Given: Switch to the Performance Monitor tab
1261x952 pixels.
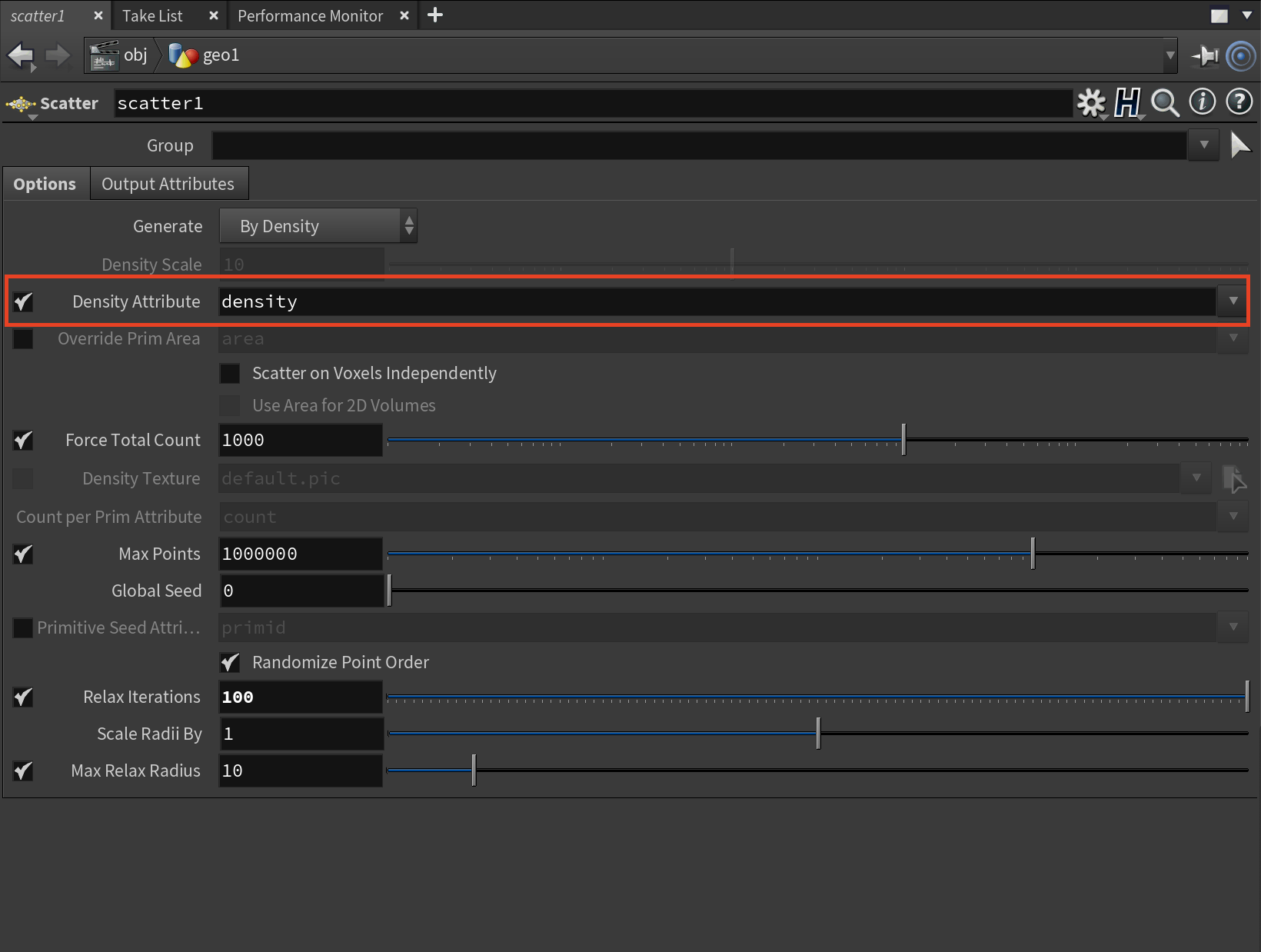Looking at the screenshot, I should point(310,16).
